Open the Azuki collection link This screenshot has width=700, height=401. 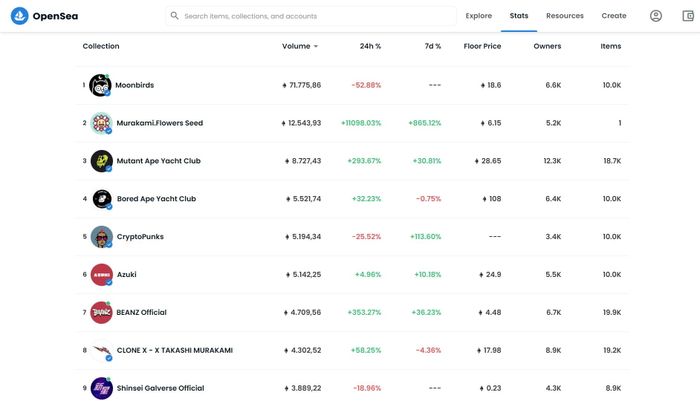127,275
